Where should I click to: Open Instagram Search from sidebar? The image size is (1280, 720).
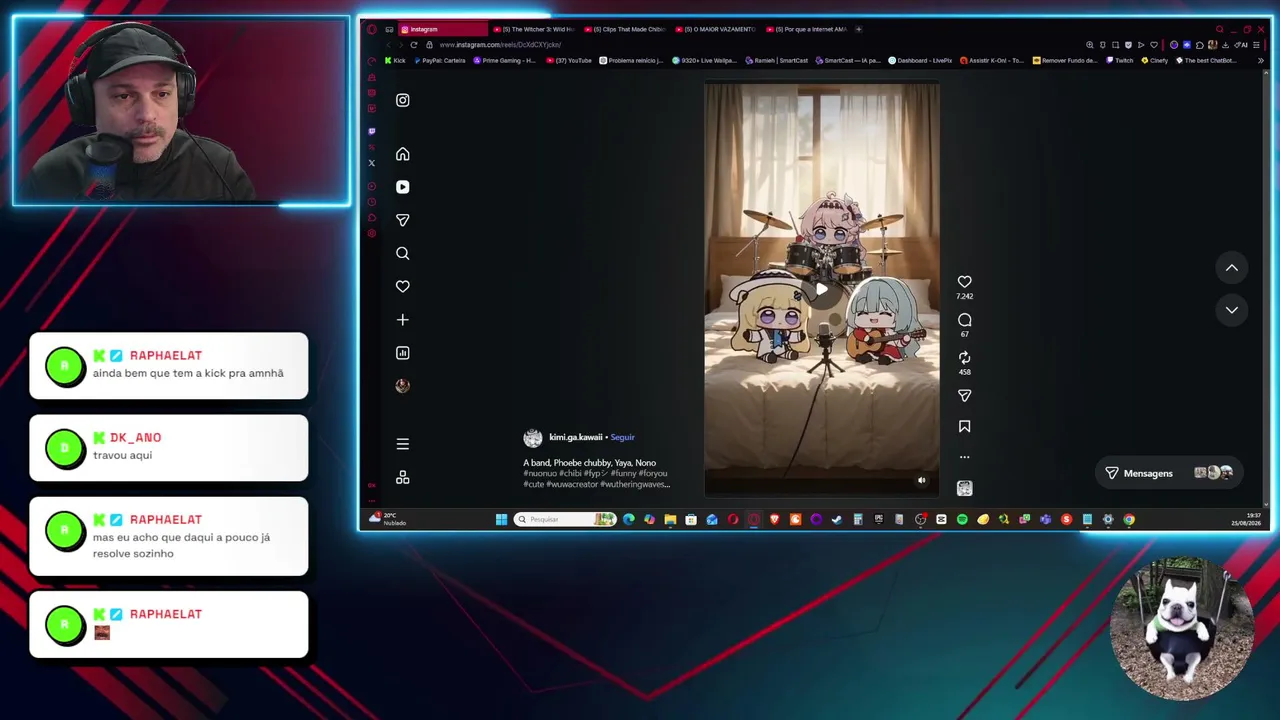(x=402, y=253)
